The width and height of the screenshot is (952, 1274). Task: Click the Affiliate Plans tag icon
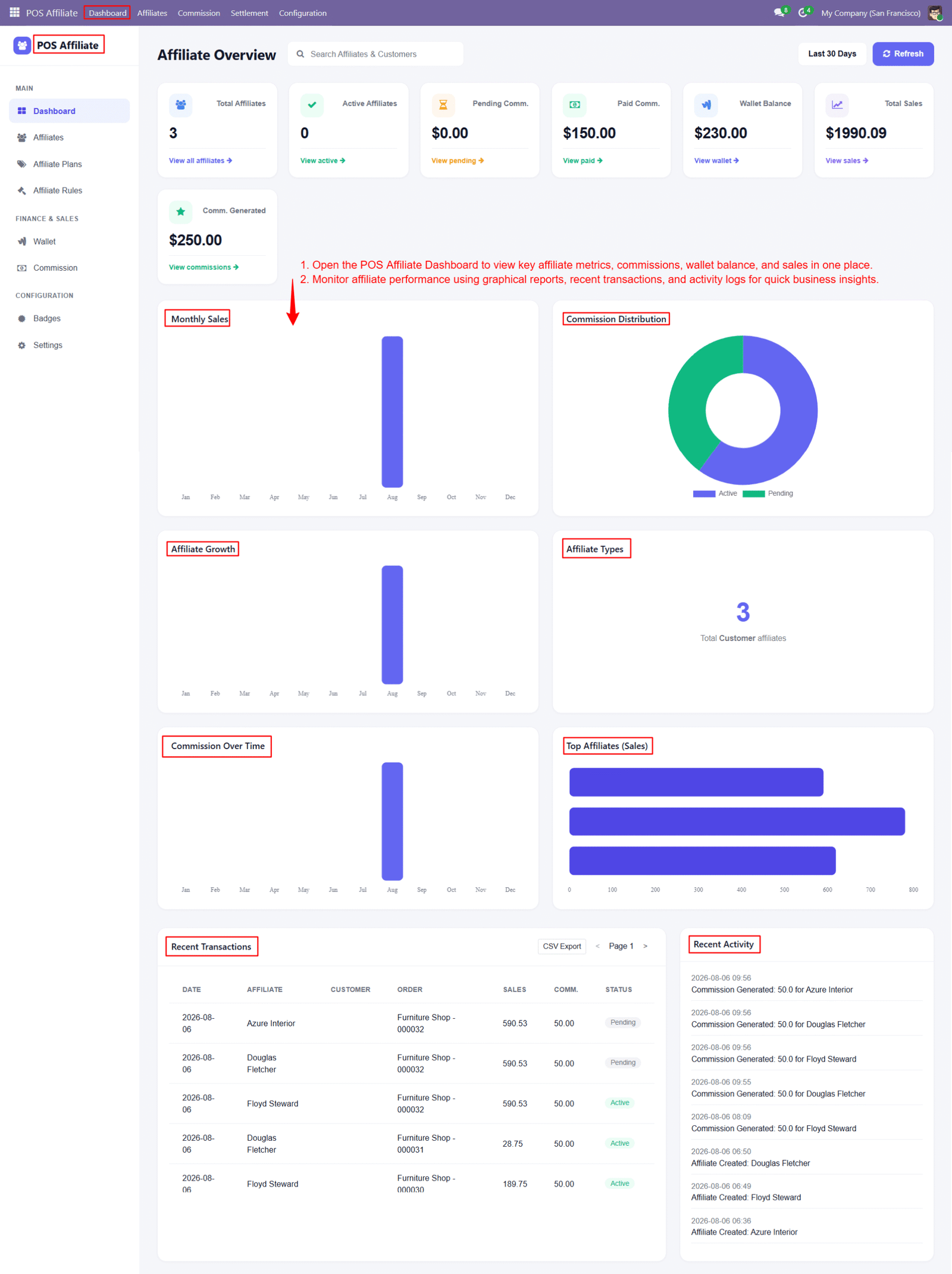pos(22,164)
